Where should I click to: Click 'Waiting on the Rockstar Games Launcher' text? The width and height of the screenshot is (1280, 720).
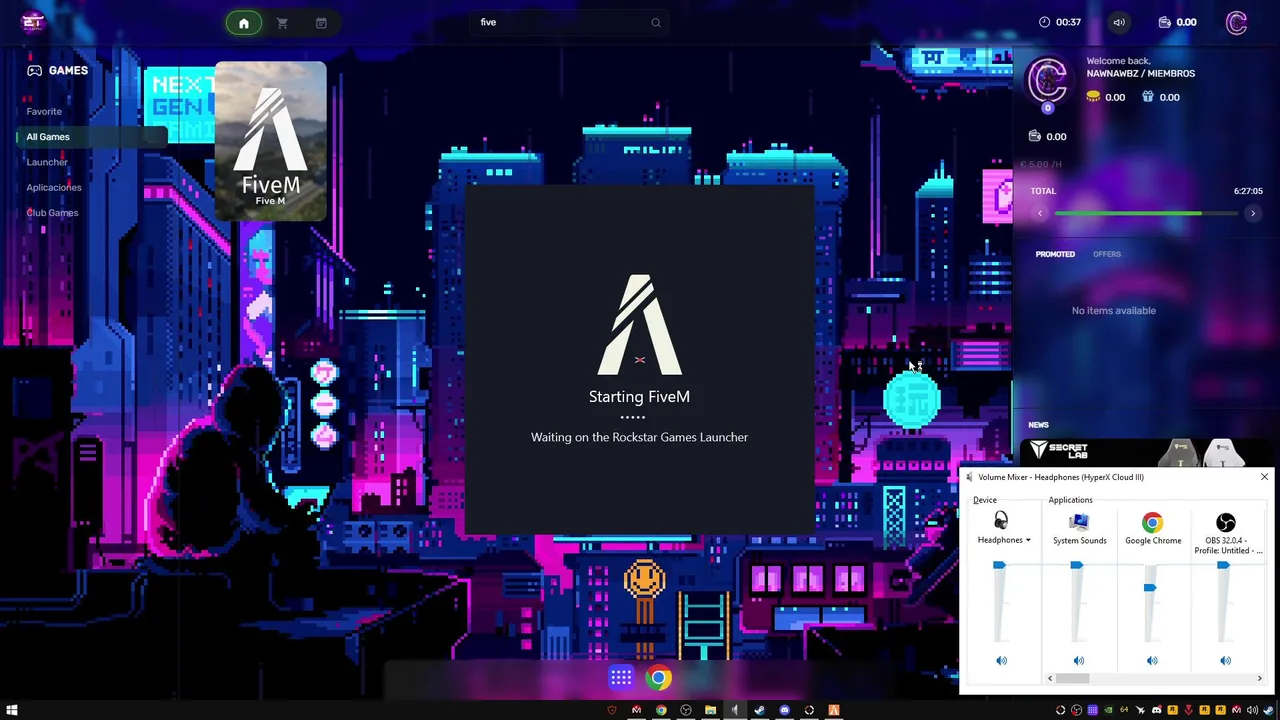click(640, 437)
